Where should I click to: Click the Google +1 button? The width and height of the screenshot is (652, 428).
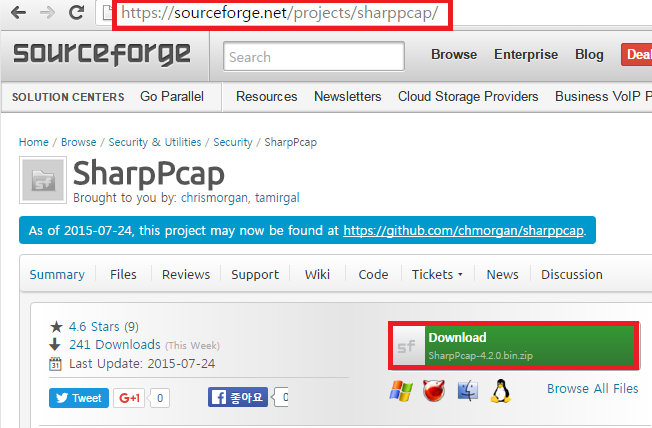(x=129, y=398)
